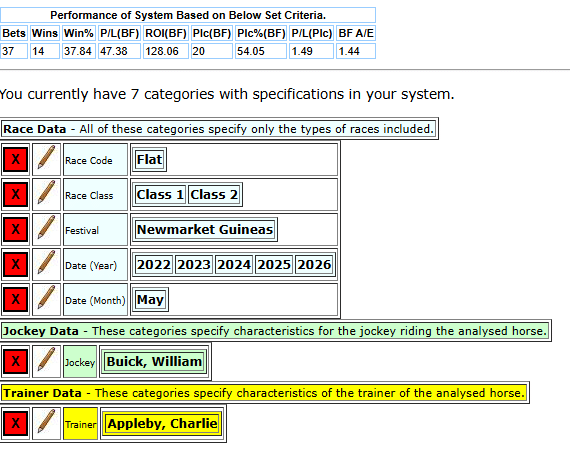Click the Jockey Data section header

pos(275,331)
